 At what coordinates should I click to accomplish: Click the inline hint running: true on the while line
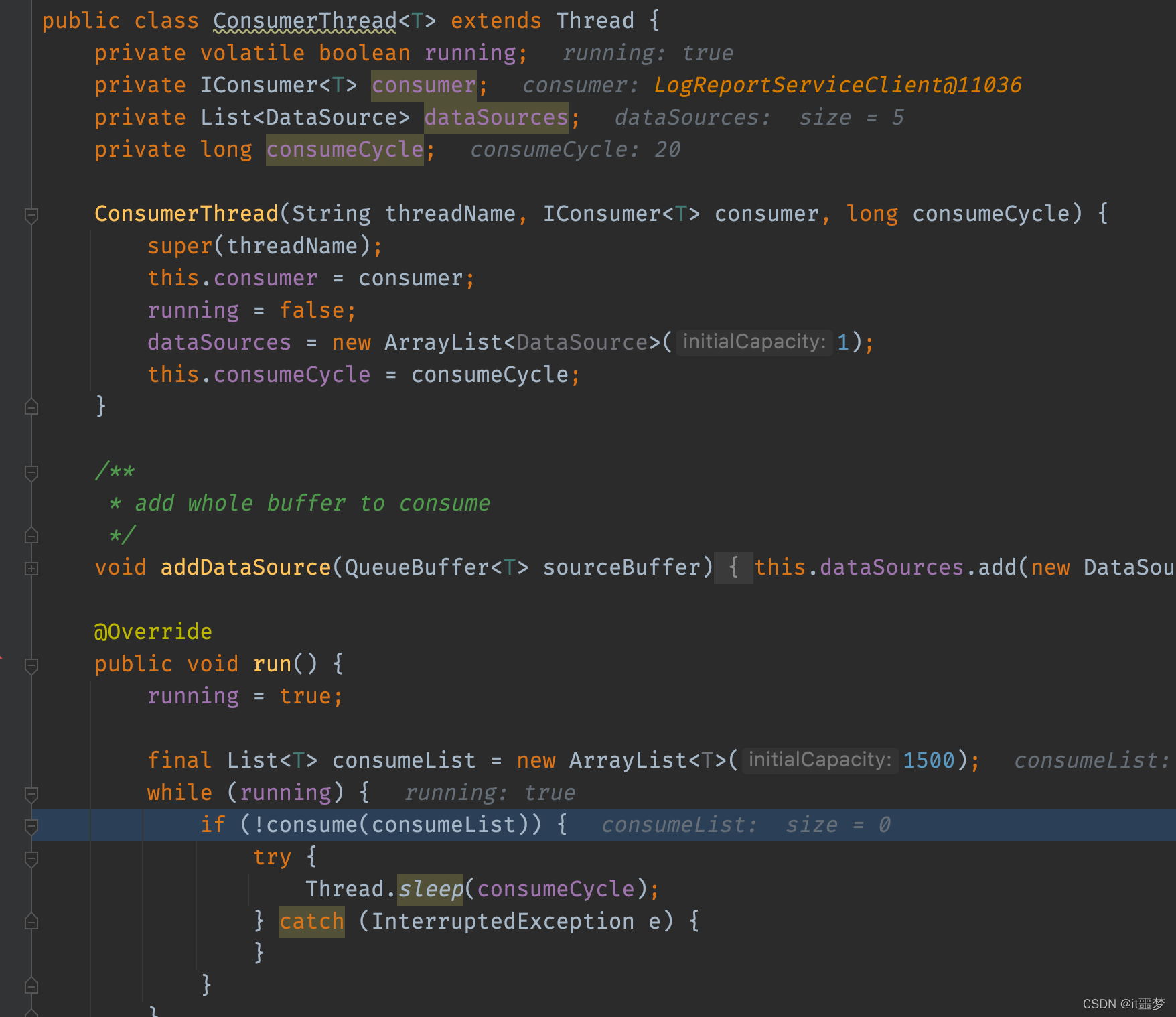coord(490,793)
